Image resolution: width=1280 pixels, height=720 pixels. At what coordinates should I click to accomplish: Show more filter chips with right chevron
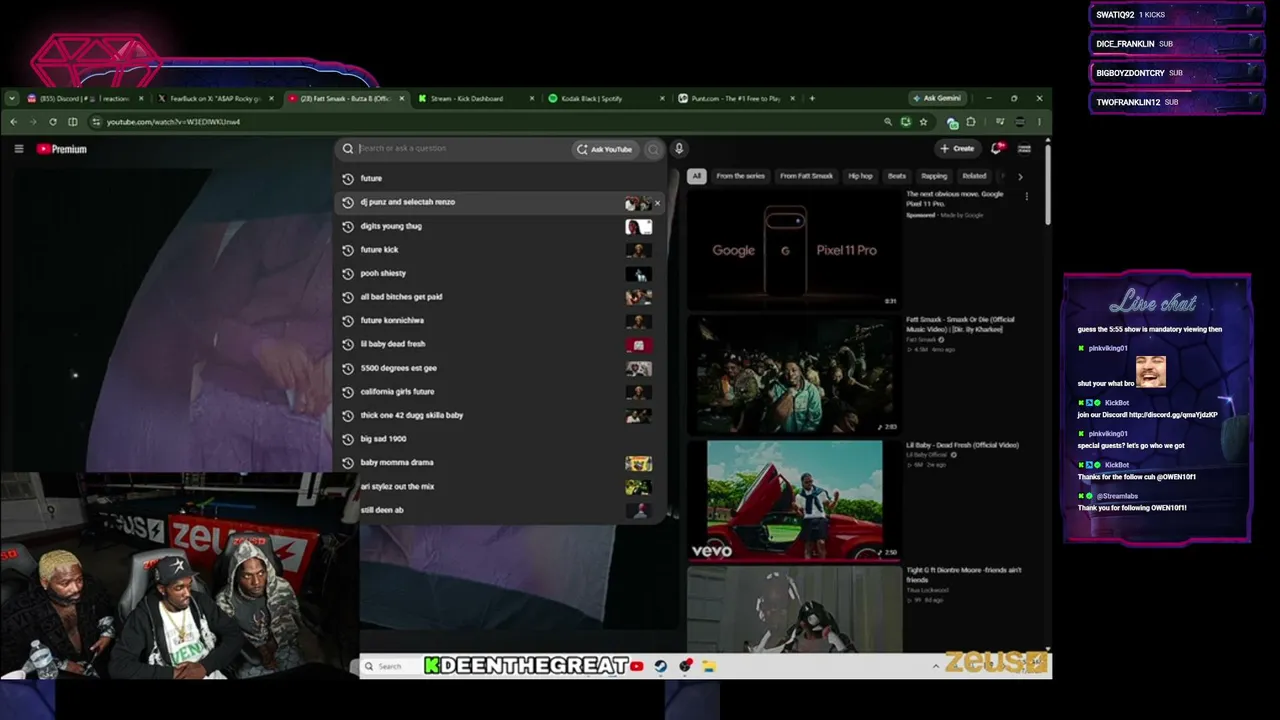tap(1020, 177)
